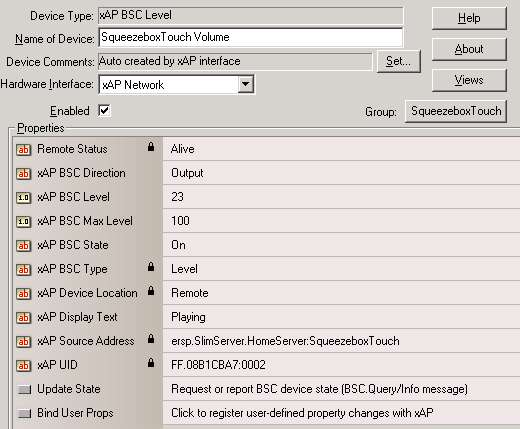Viewport: 520px width, 429px height.
Task: Open the SqueezeboxTouch group selector
Action: (x=456, y=111)
